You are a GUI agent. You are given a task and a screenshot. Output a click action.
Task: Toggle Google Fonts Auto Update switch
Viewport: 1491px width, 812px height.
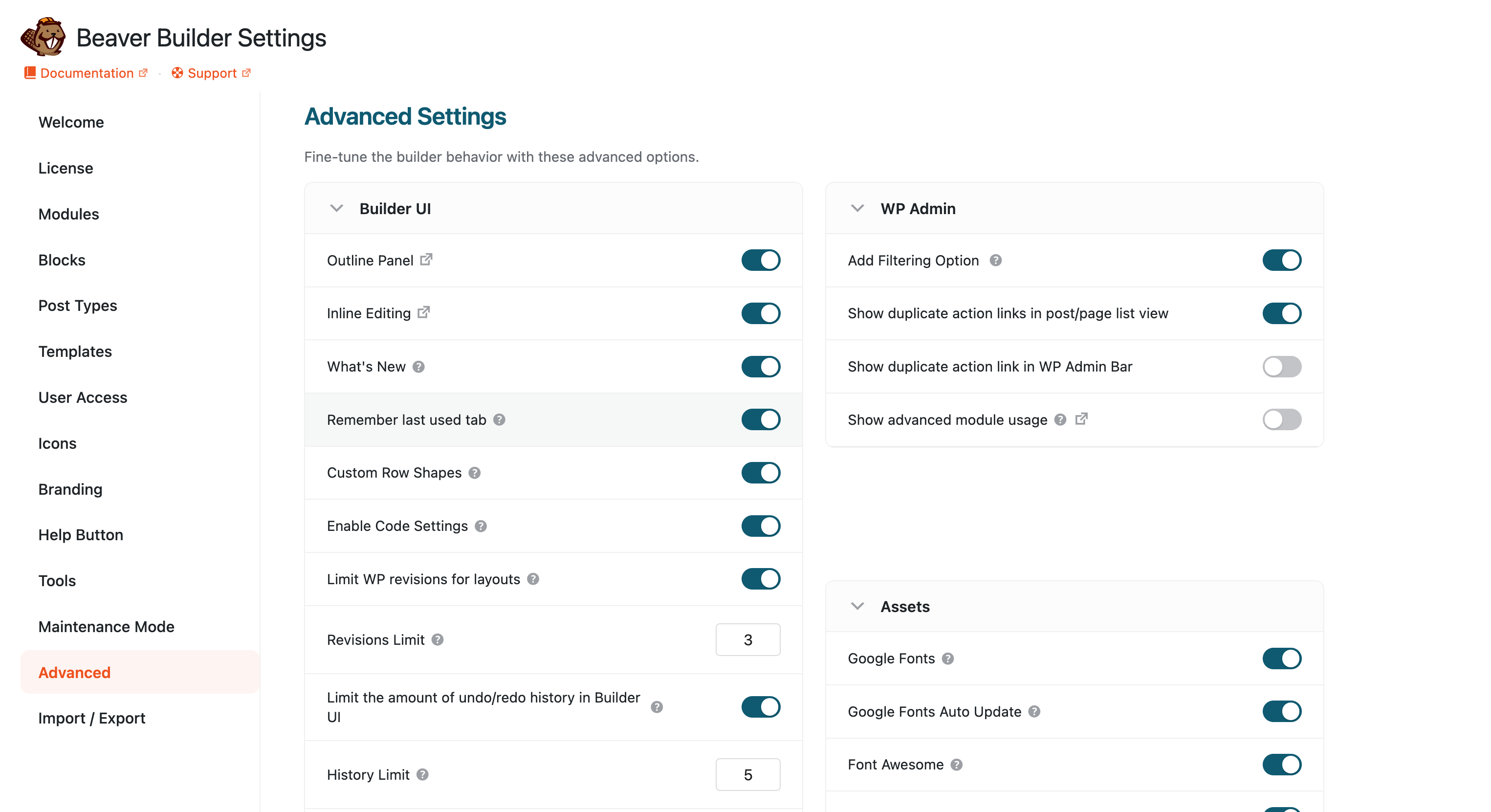point(1281,711)
